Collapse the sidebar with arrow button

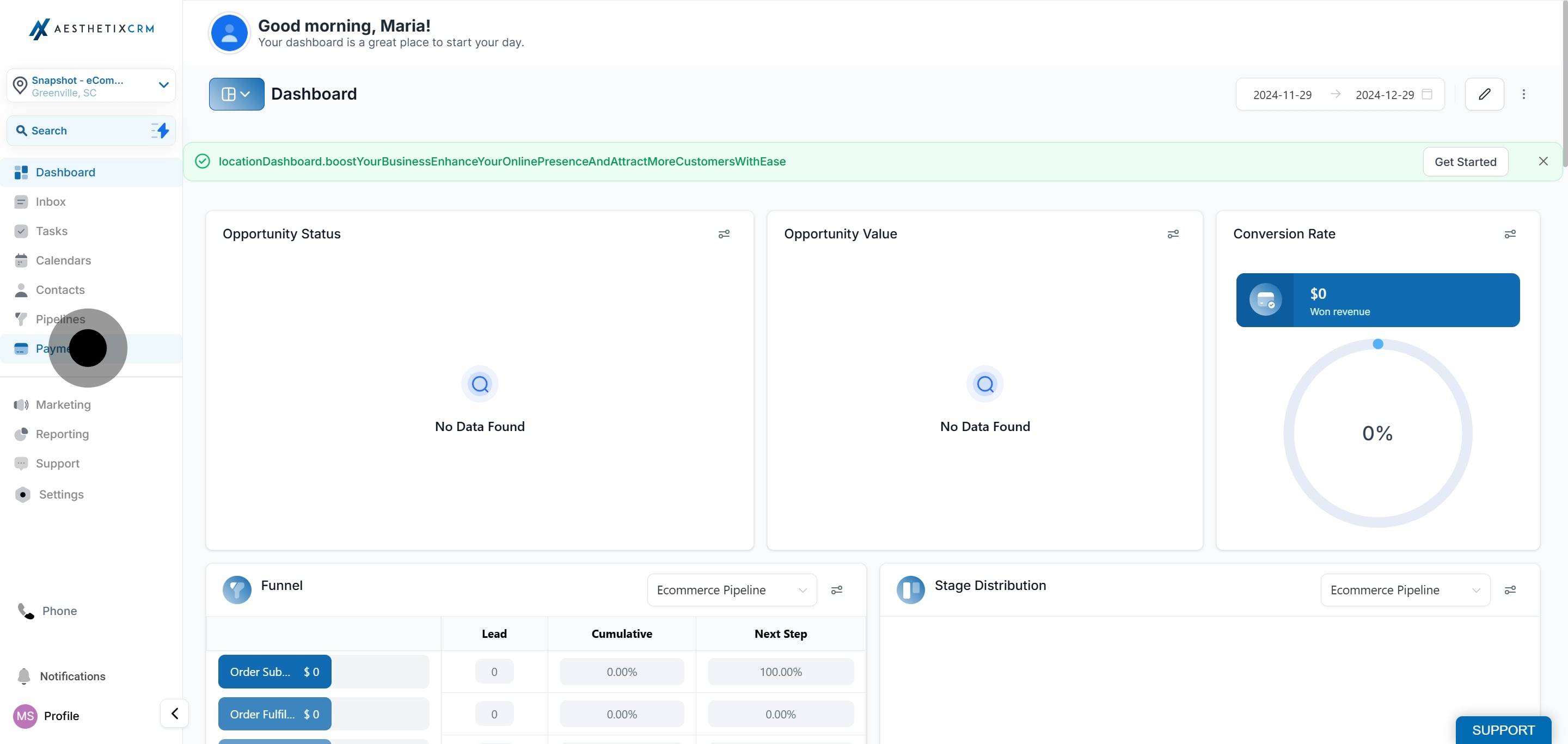[x=175, y=713]
